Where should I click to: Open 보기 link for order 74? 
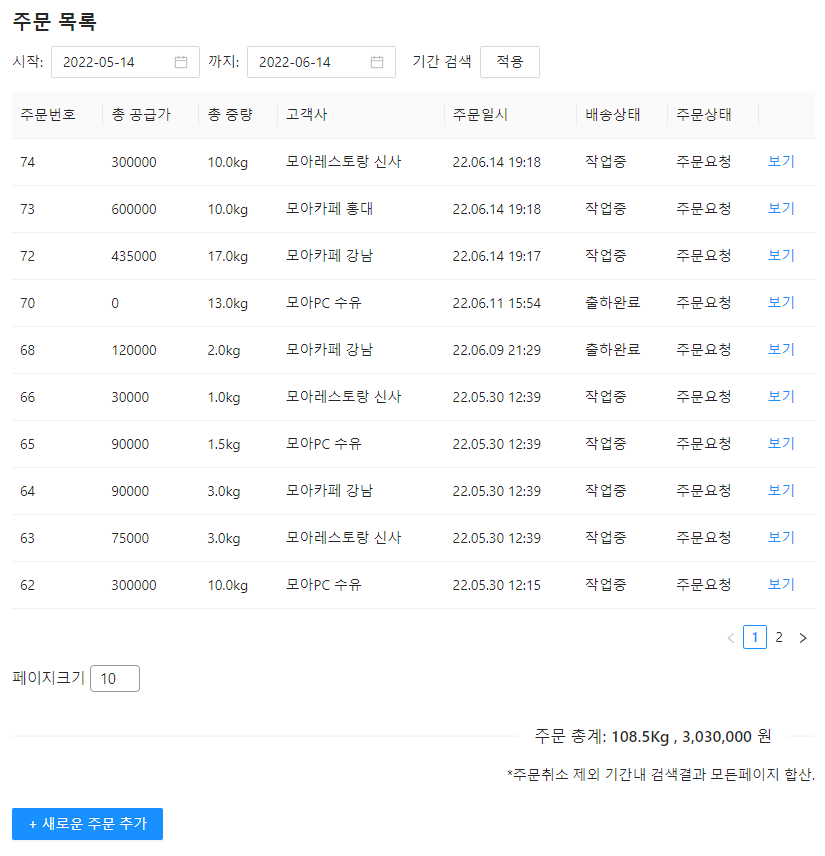point(780,162)
